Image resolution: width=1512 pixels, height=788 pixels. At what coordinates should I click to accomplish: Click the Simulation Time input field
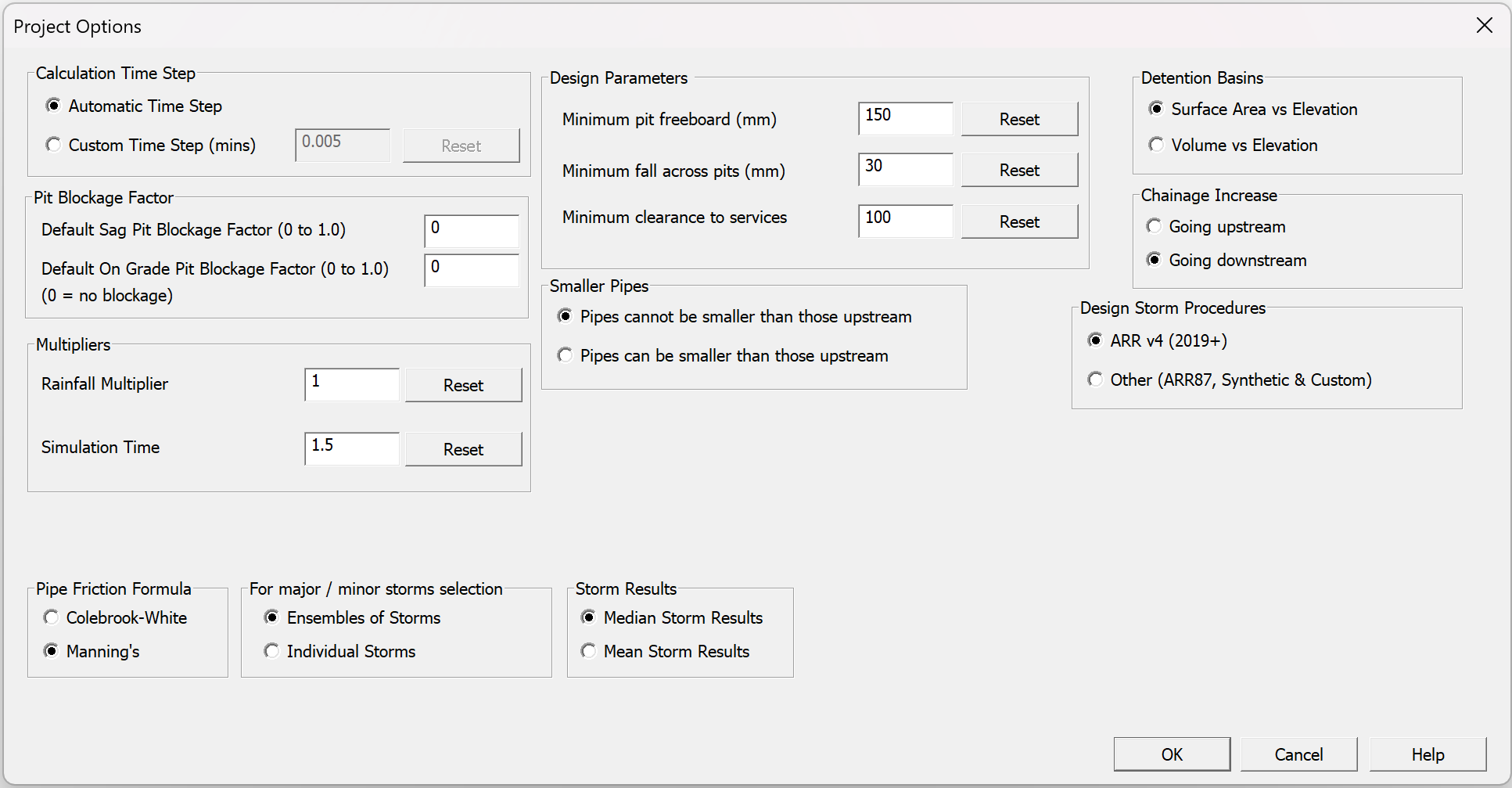pos(352,448)
